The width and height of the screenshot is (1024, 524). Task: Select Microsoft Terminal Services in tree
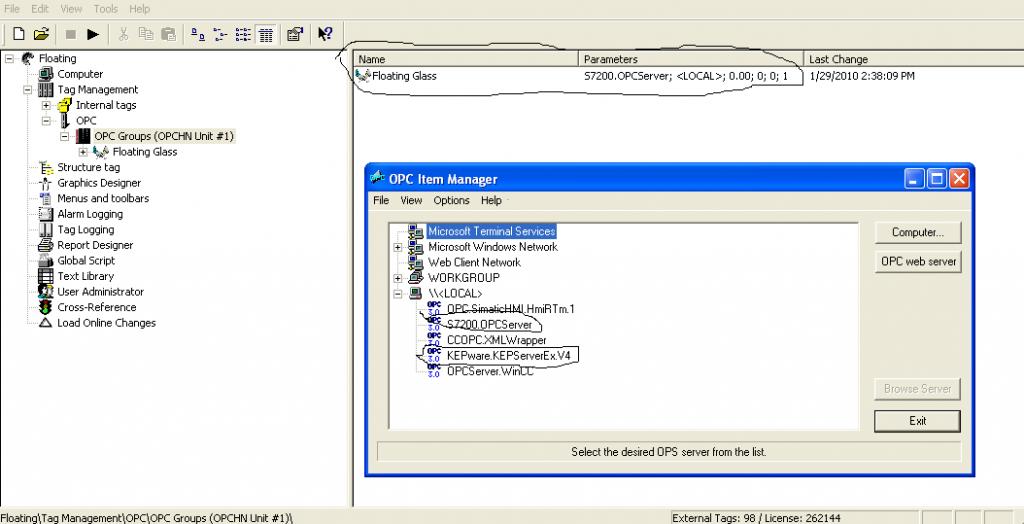pyautogui.click(x=492, y=231)
